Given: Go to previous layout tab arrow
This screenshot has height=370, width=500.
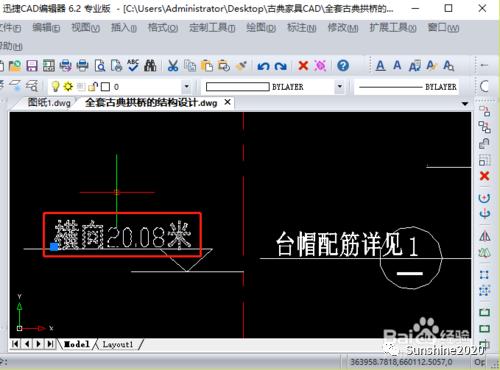Looking at the screenshot, I should pyautogui.click(x=27, y=344).
